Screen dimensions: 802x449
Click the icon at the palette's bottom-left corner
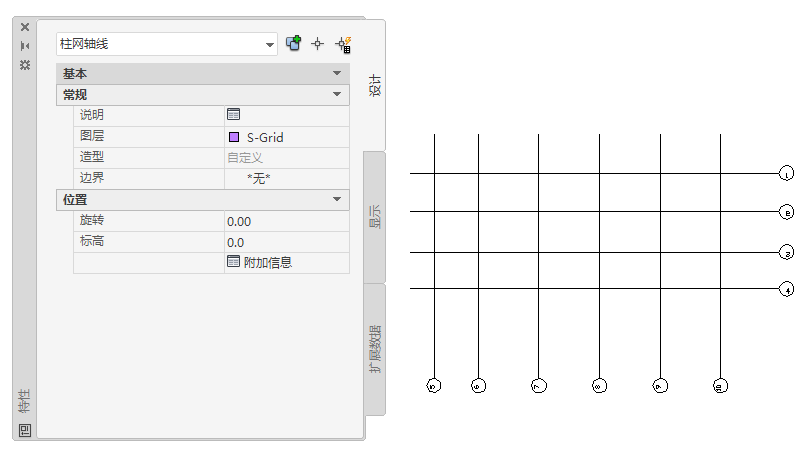coord(25,430)
